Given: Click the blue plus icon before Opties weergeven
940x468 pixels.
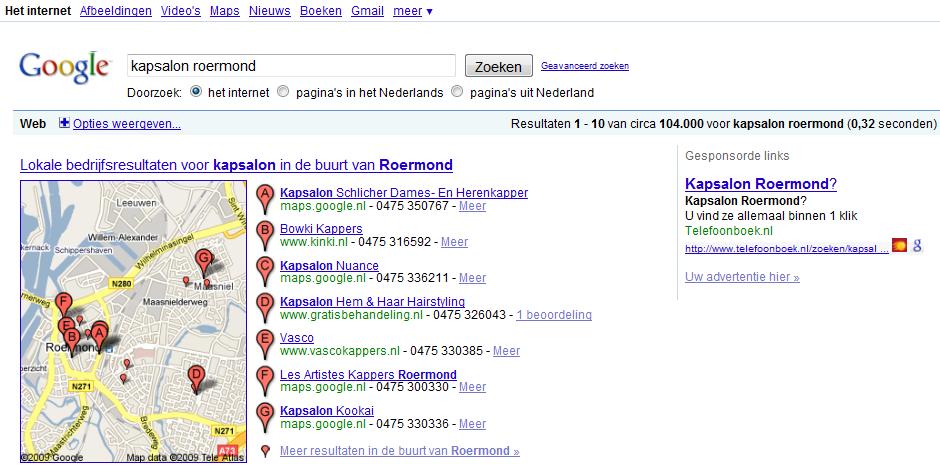Looking at the screenshot, I should tap(65, 123).
